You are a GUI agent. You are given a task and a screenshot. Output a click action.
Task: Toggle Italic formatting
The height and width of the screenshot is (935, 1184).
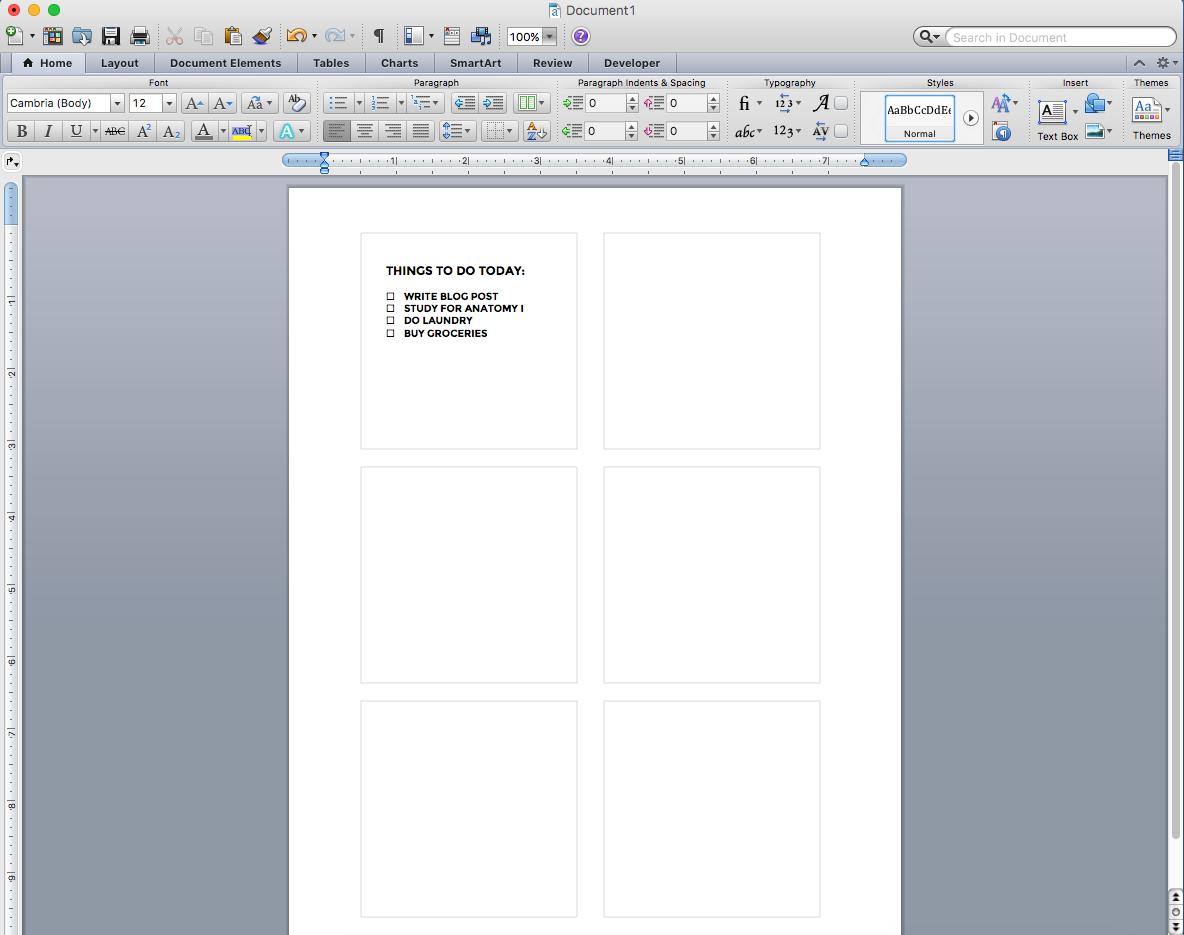(48, 131)
